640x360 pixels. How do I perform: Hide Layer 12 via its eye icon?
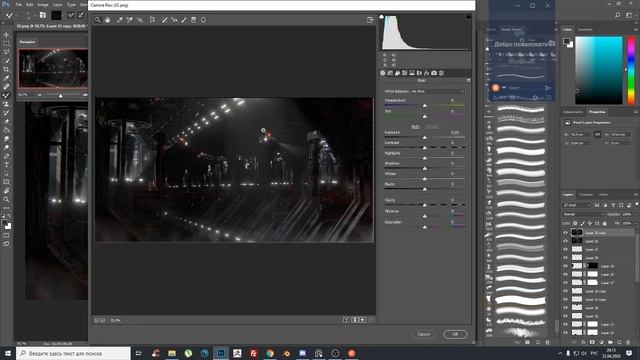[565, 333]
